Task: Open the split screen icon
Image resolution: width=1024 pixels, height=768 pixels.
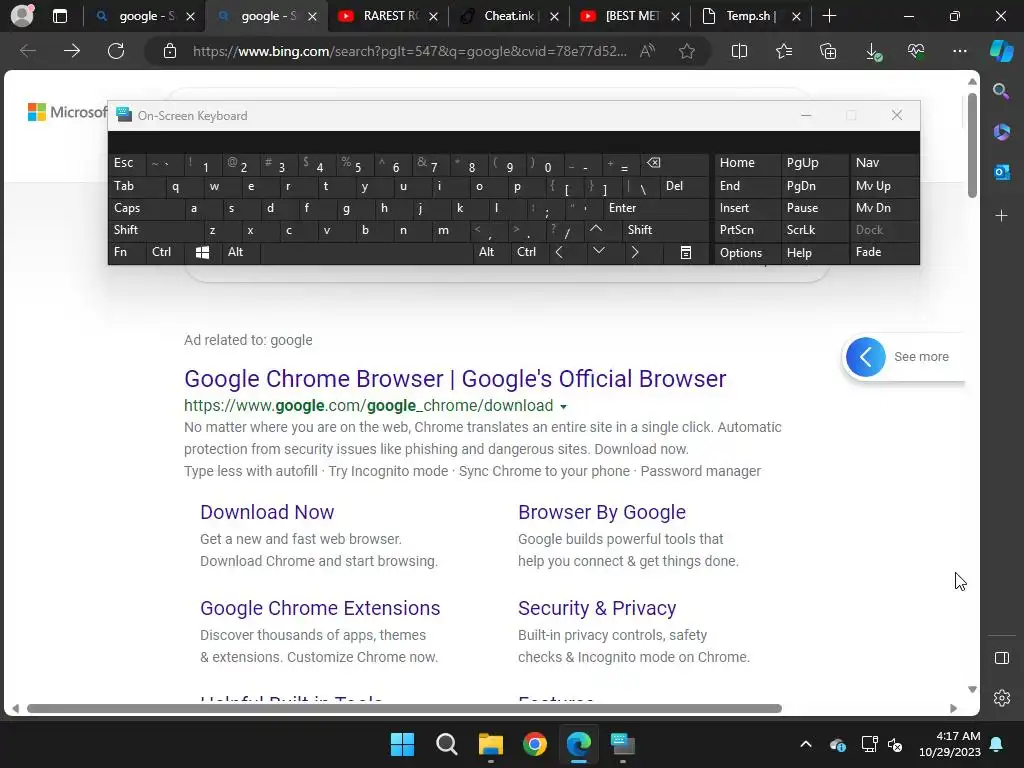Action: [x=739, y=51]
